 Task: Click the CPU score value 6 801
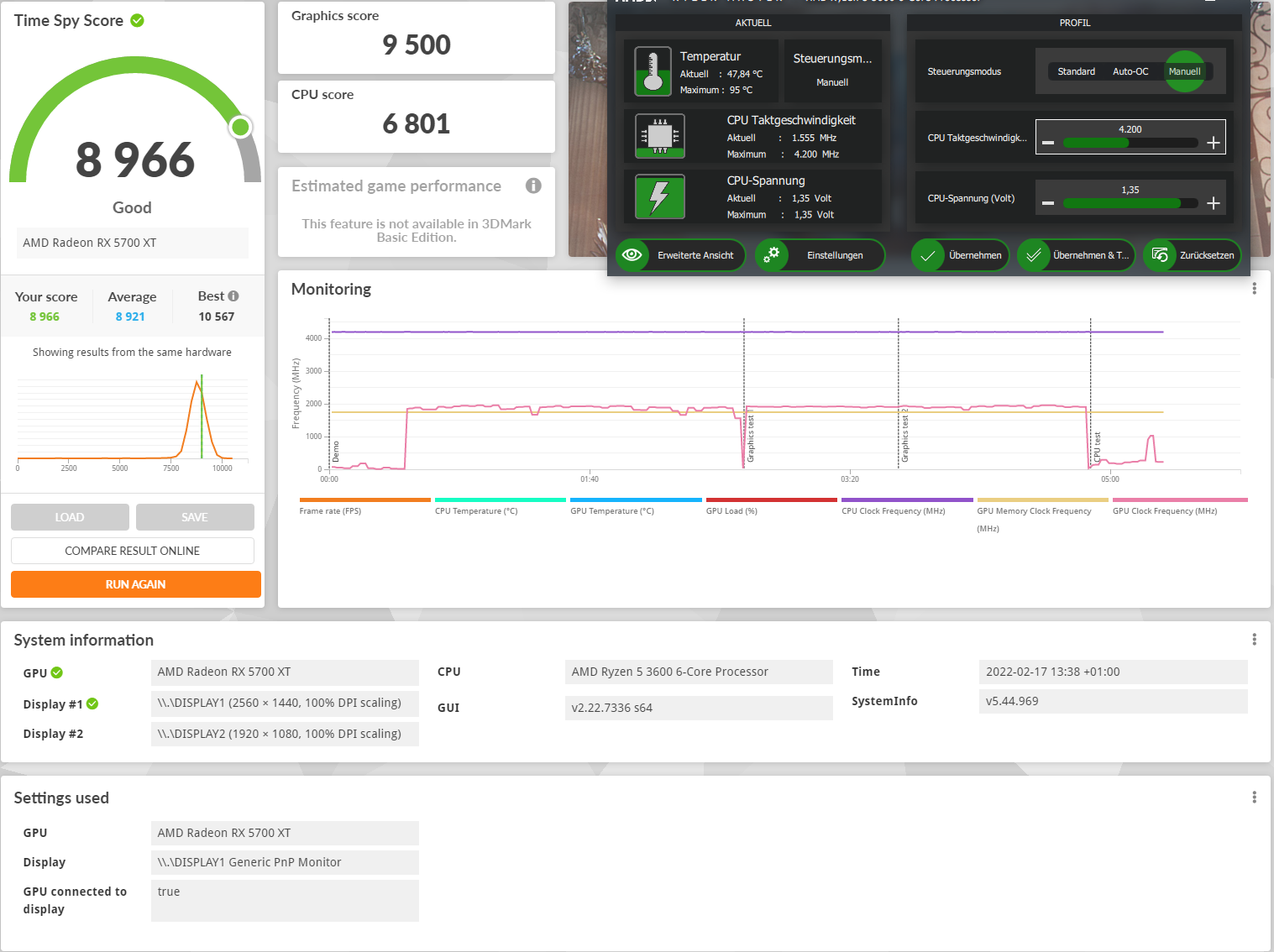pos(417,123)
